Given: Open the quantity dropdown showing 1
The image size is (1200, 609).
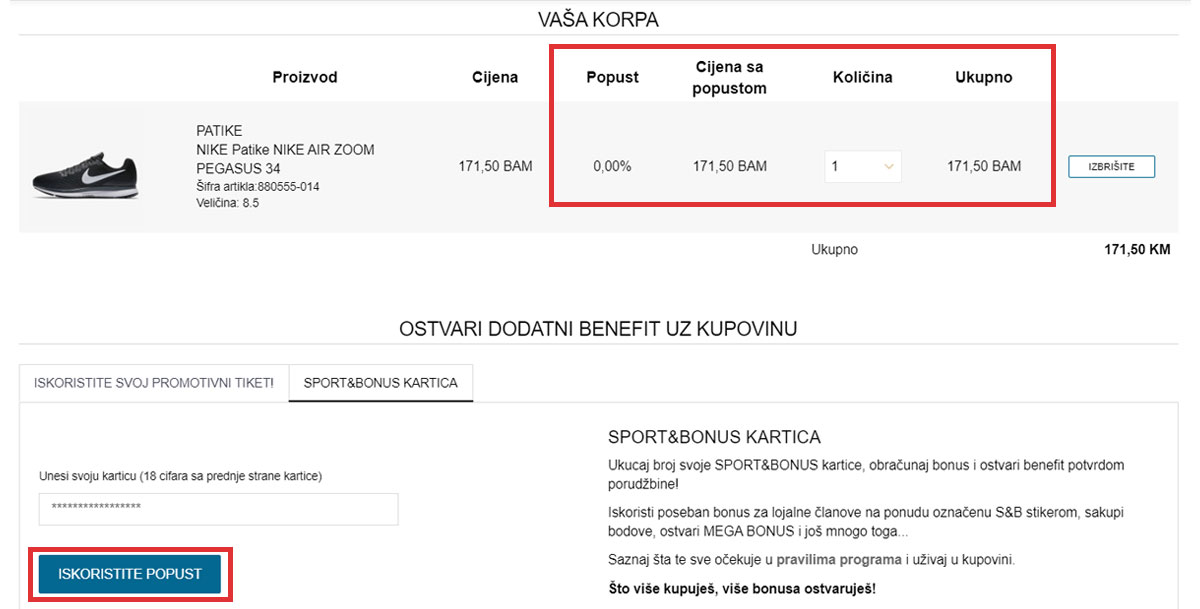Looking at the screenshot, I should 863,167.
